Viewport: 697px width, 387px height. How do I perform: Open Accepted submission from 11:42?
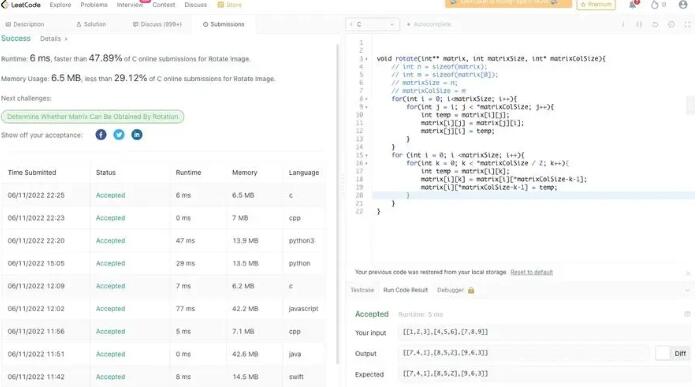110,377
